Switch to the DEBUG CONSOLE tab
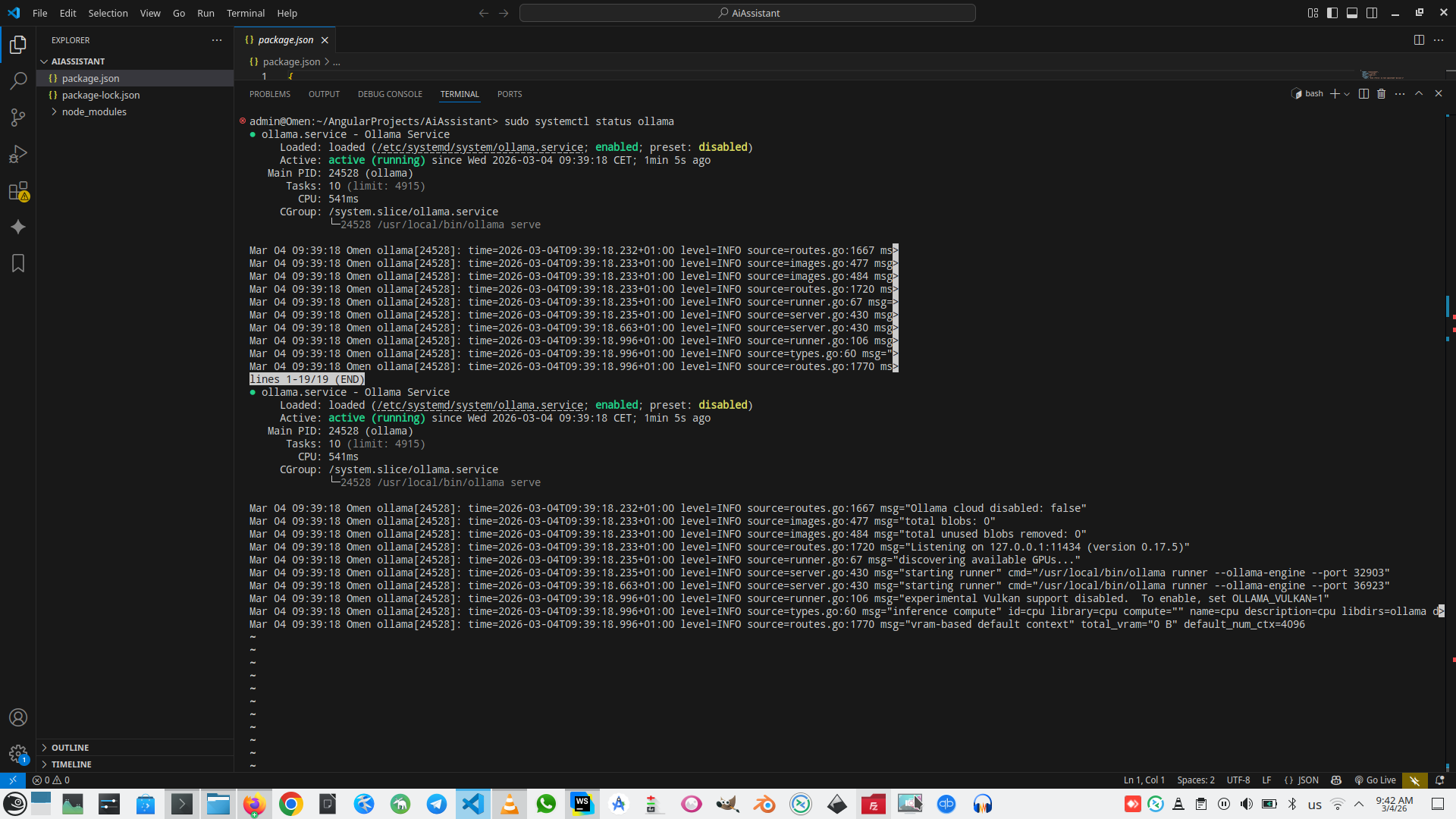This screenshot has height=819, width=1456. (x=390, y=94)
